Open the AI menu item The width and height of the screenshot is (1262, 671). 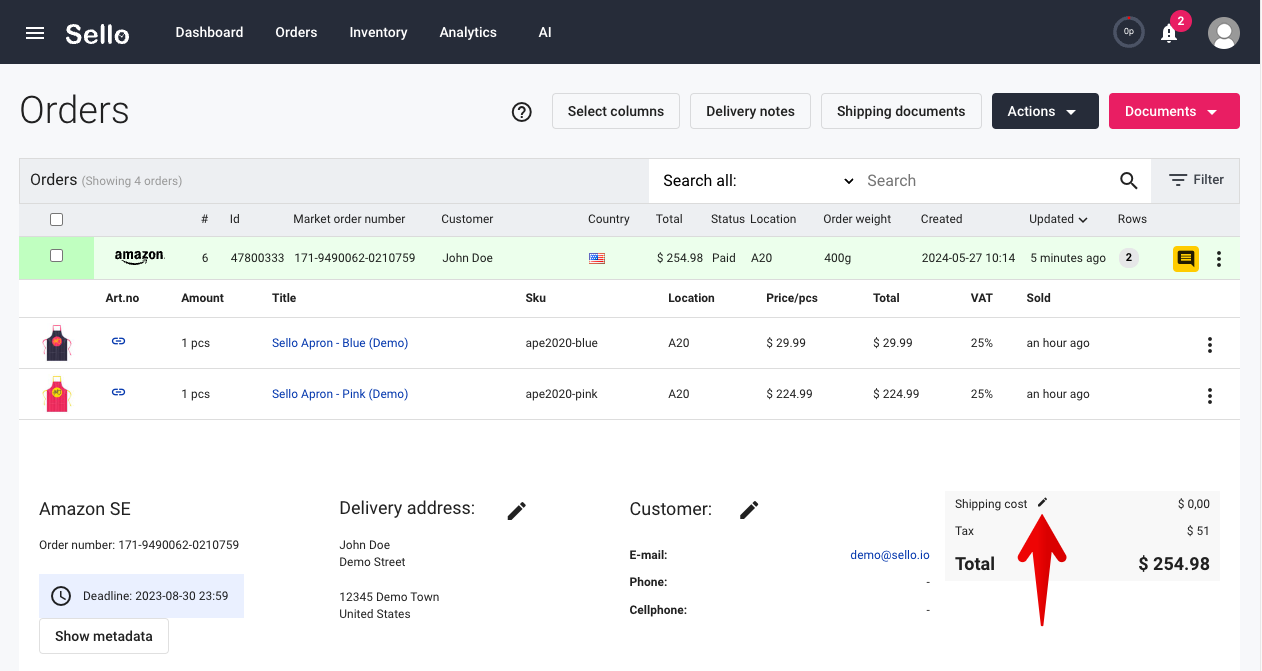click(545, 32)
